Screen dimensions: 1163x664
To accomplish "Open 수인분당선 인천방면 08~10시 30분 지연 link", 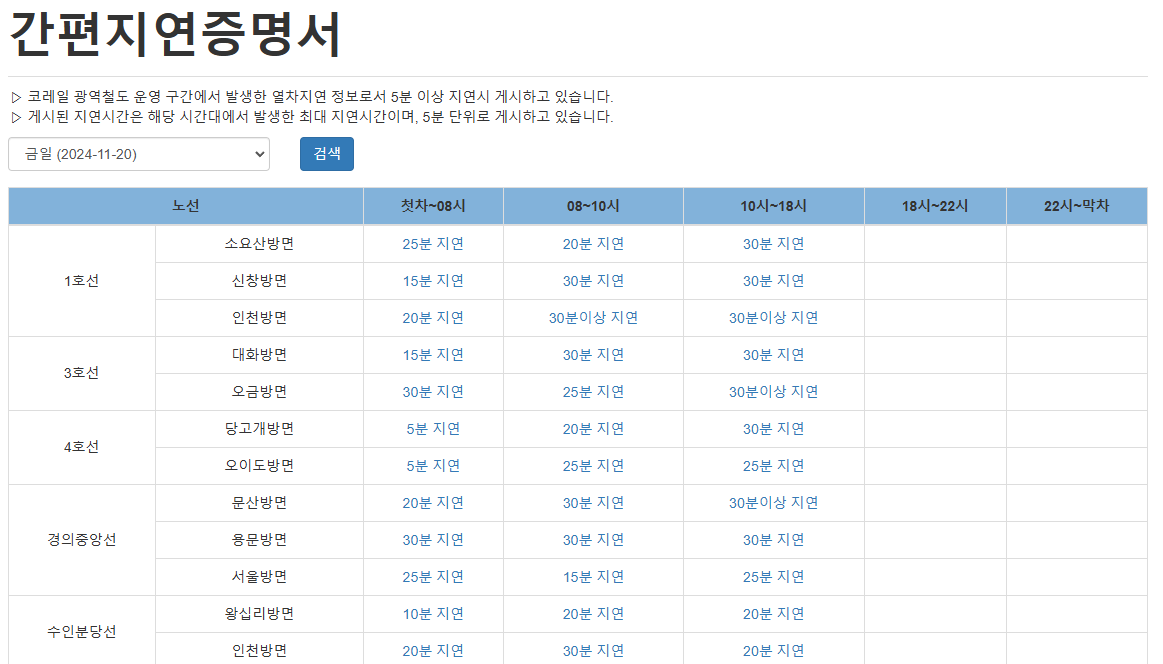I will coord(593,651).
